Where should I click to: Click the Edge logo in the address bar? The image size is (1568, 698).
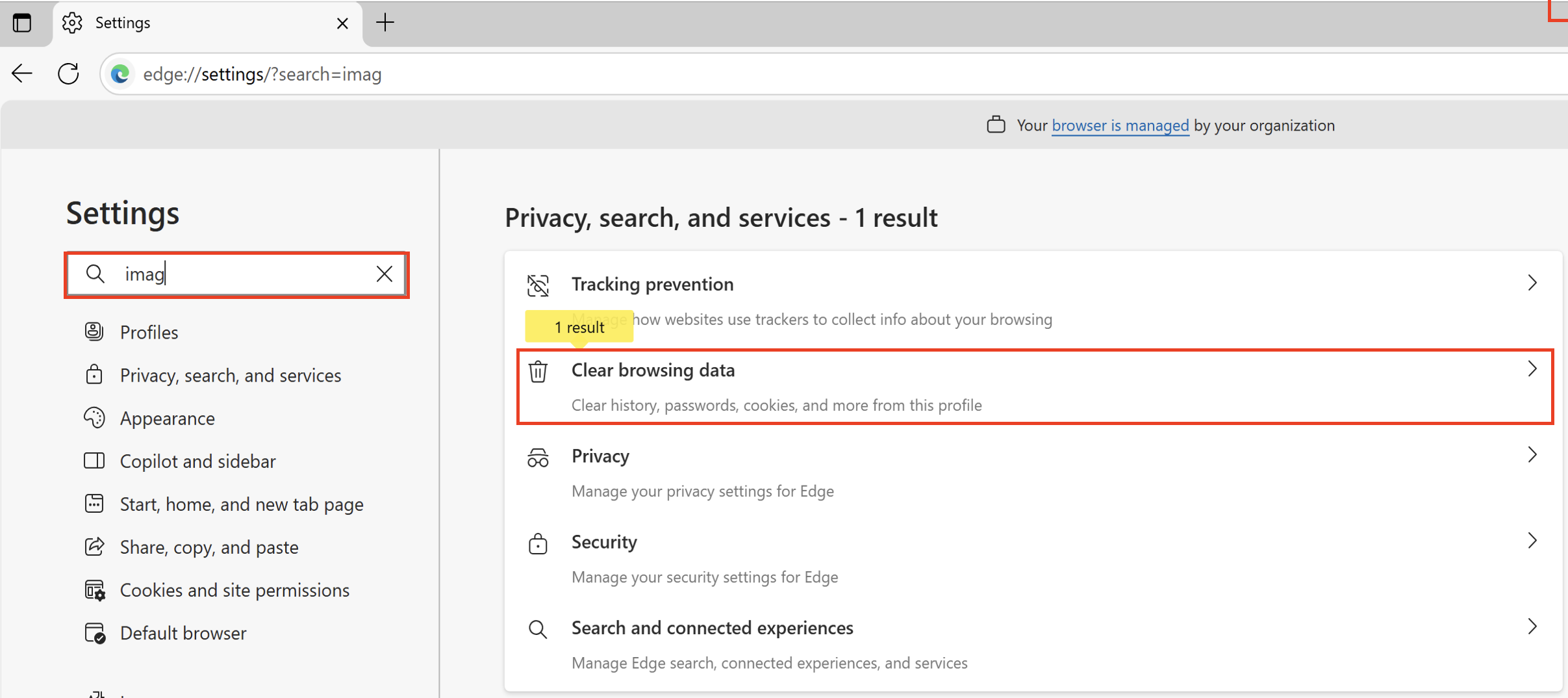point(120,74)
